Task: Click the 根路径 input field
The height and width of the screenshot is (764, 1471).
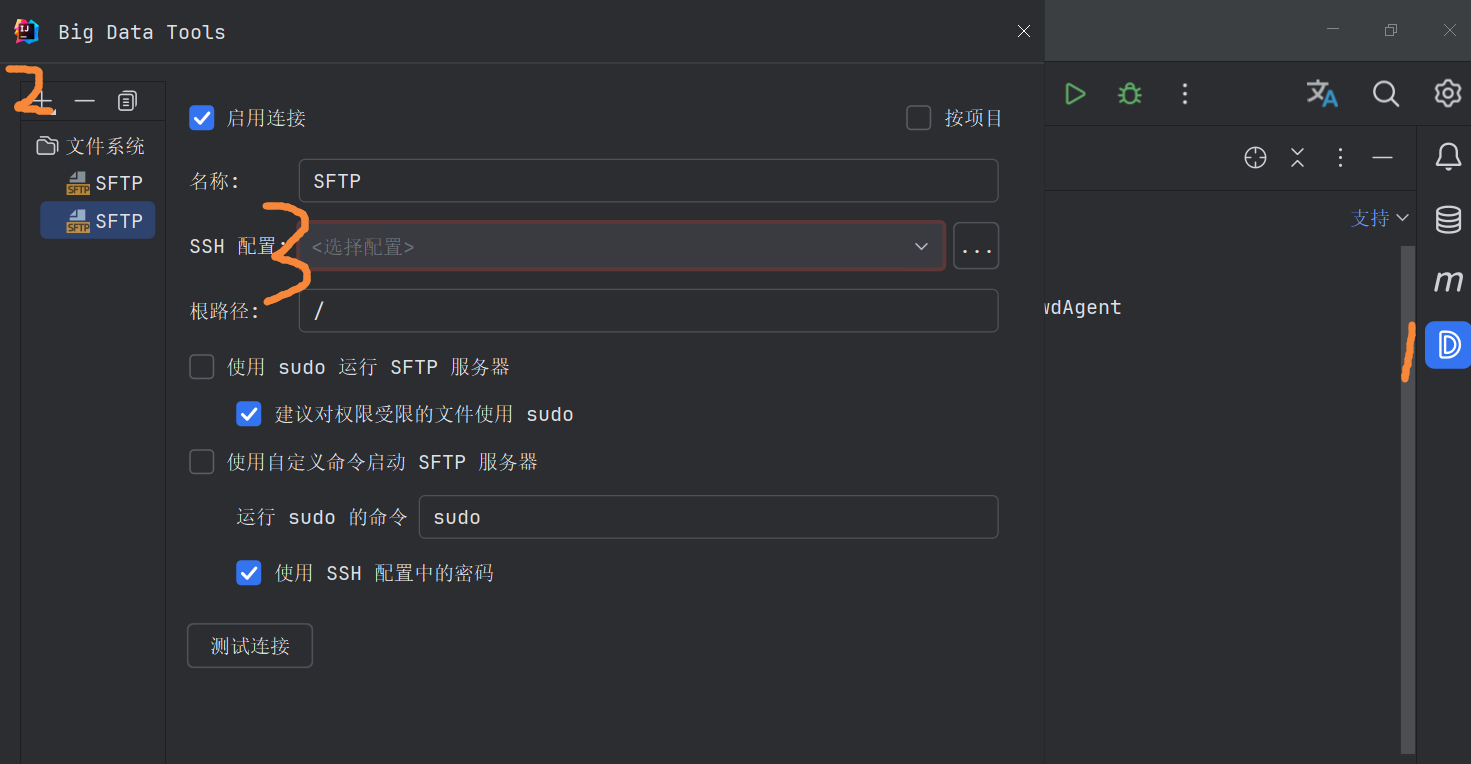Action: coord(648,311)
